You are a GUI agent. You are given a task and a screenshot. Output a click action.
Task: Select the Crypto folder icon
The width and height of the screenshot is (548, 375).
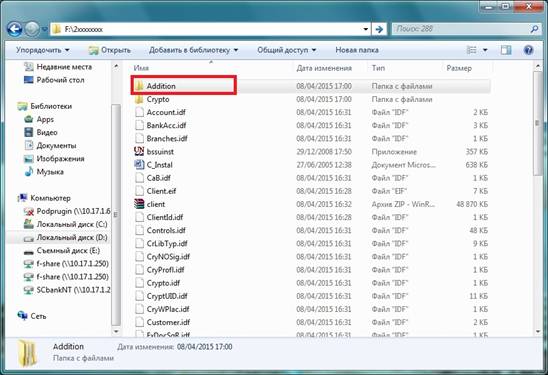(139, 99)
